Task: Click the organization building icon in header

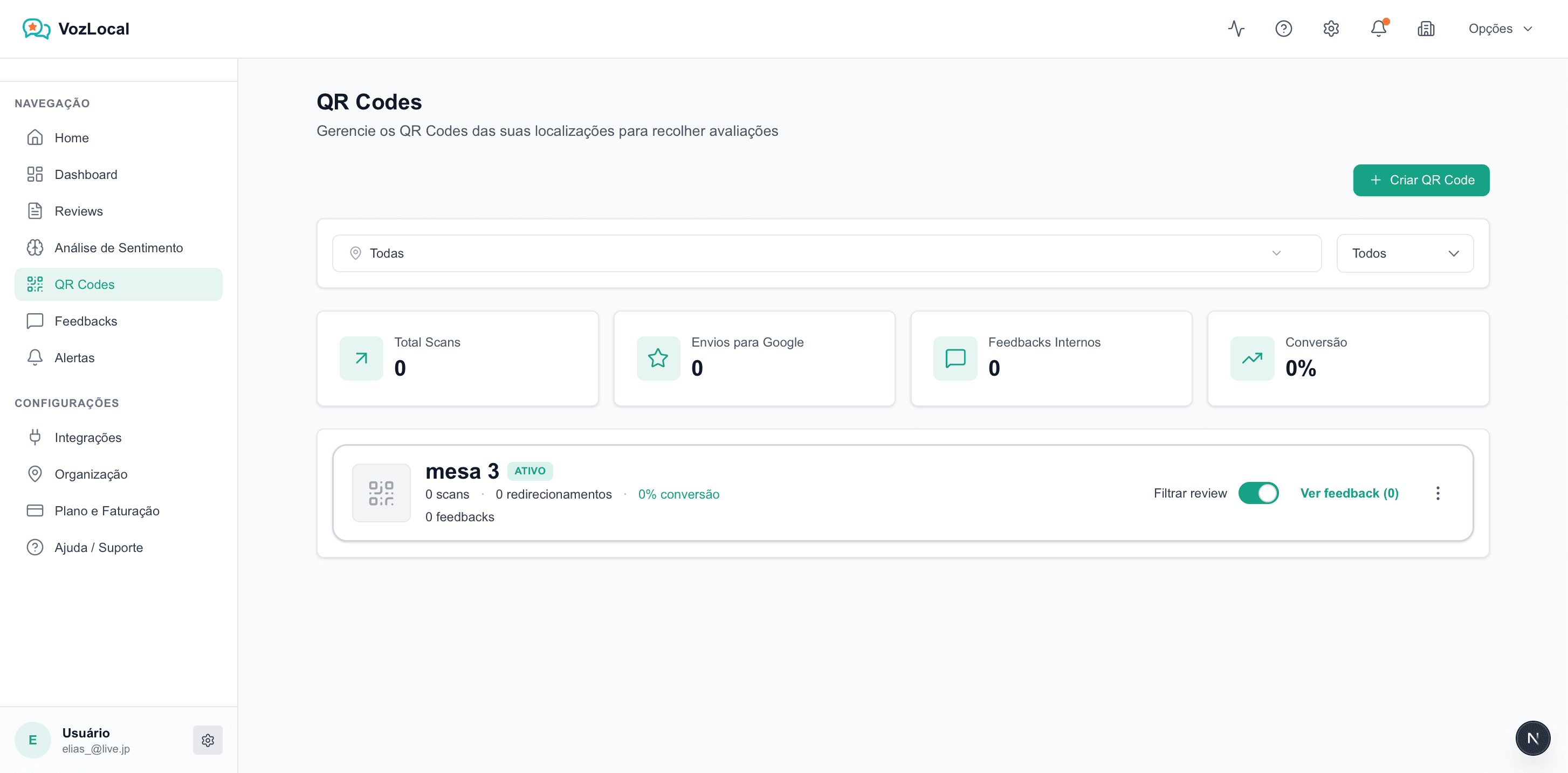Action: [x=1426, y=29]
